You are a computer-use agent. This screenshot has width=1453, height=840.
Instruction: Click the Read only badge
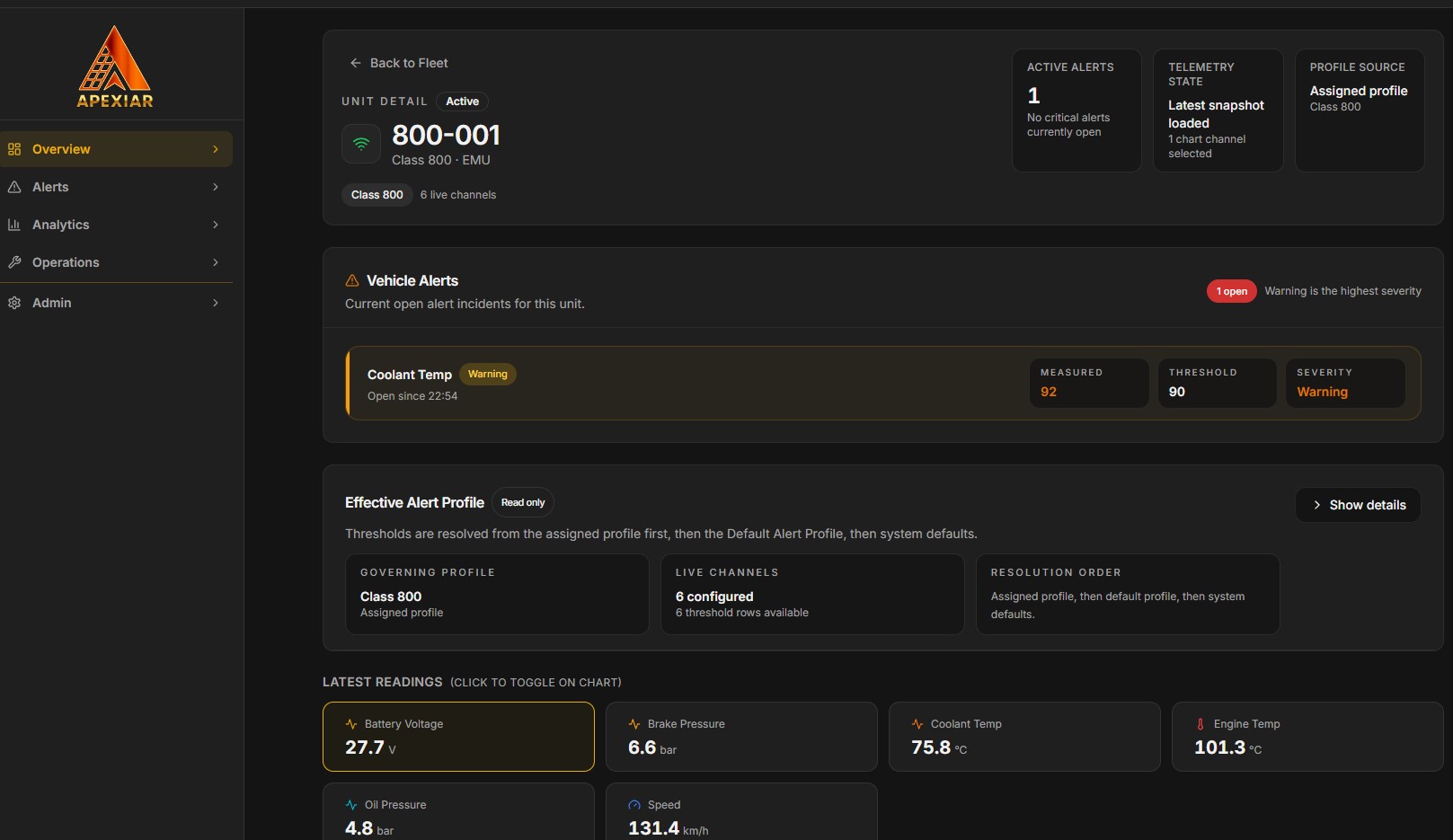coord(523,502)
